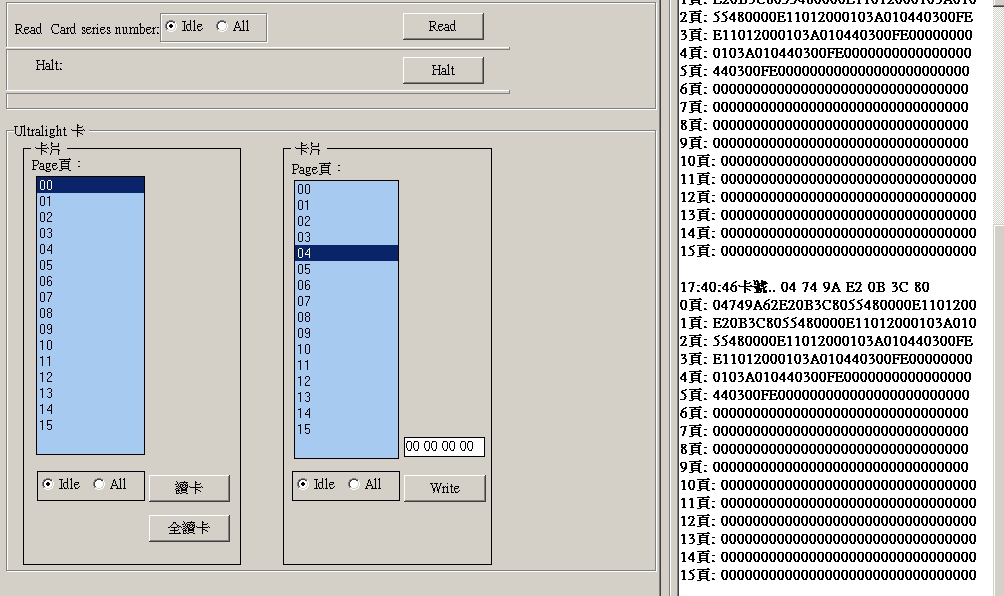Select Idle for Read Card series number
Viewport: 1004px width, 596px height.
172,26
